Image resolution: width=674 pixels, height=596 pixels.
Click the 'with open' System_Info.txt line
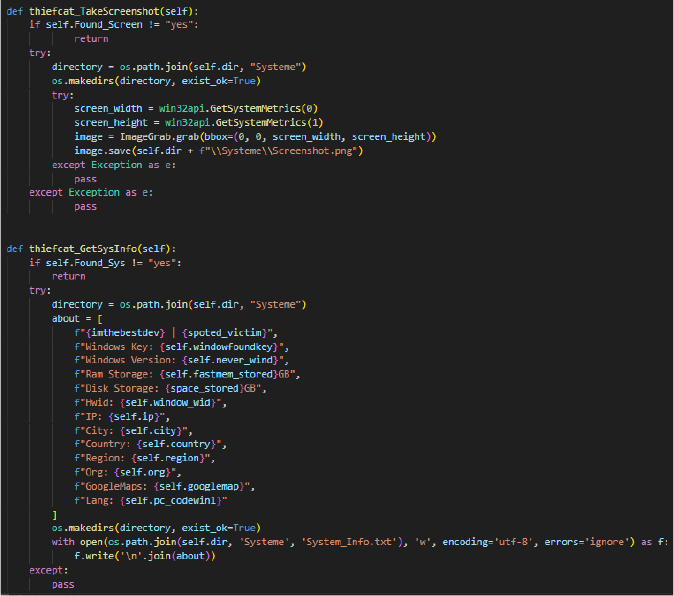pos(360,542)
